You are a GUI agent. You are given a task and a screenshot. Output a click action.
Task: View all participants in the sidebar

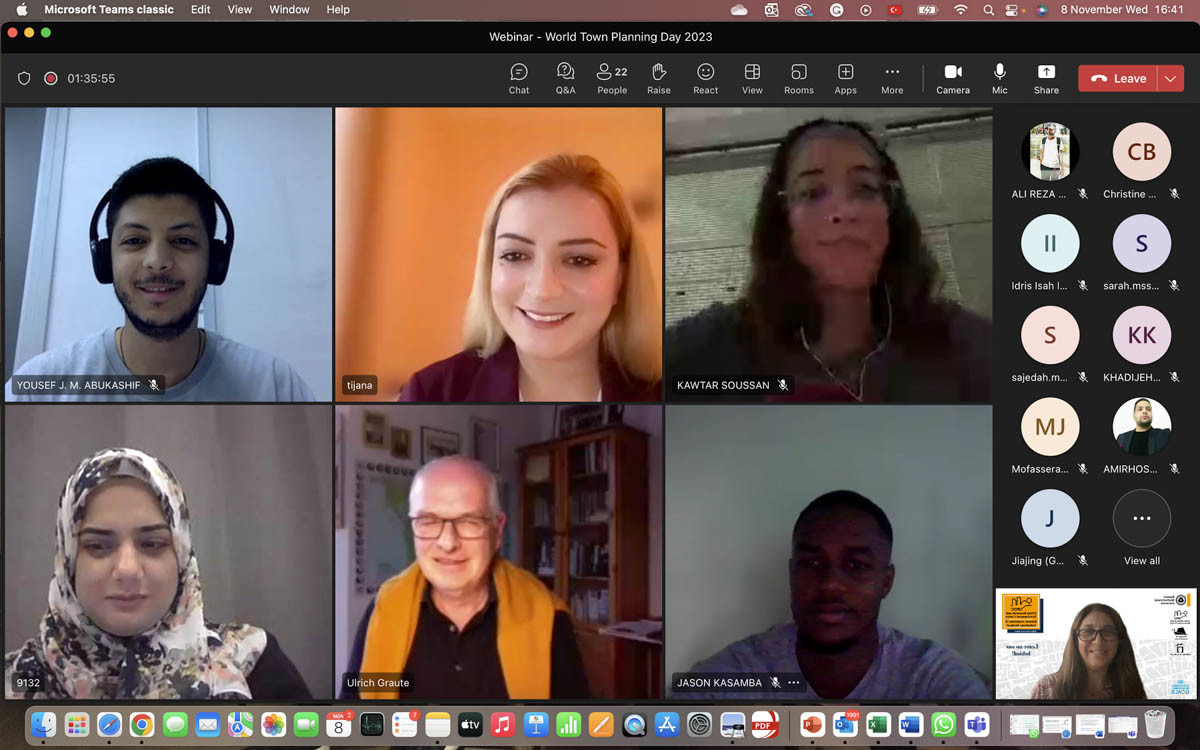pyautogui.click(x=1141, y=527)
